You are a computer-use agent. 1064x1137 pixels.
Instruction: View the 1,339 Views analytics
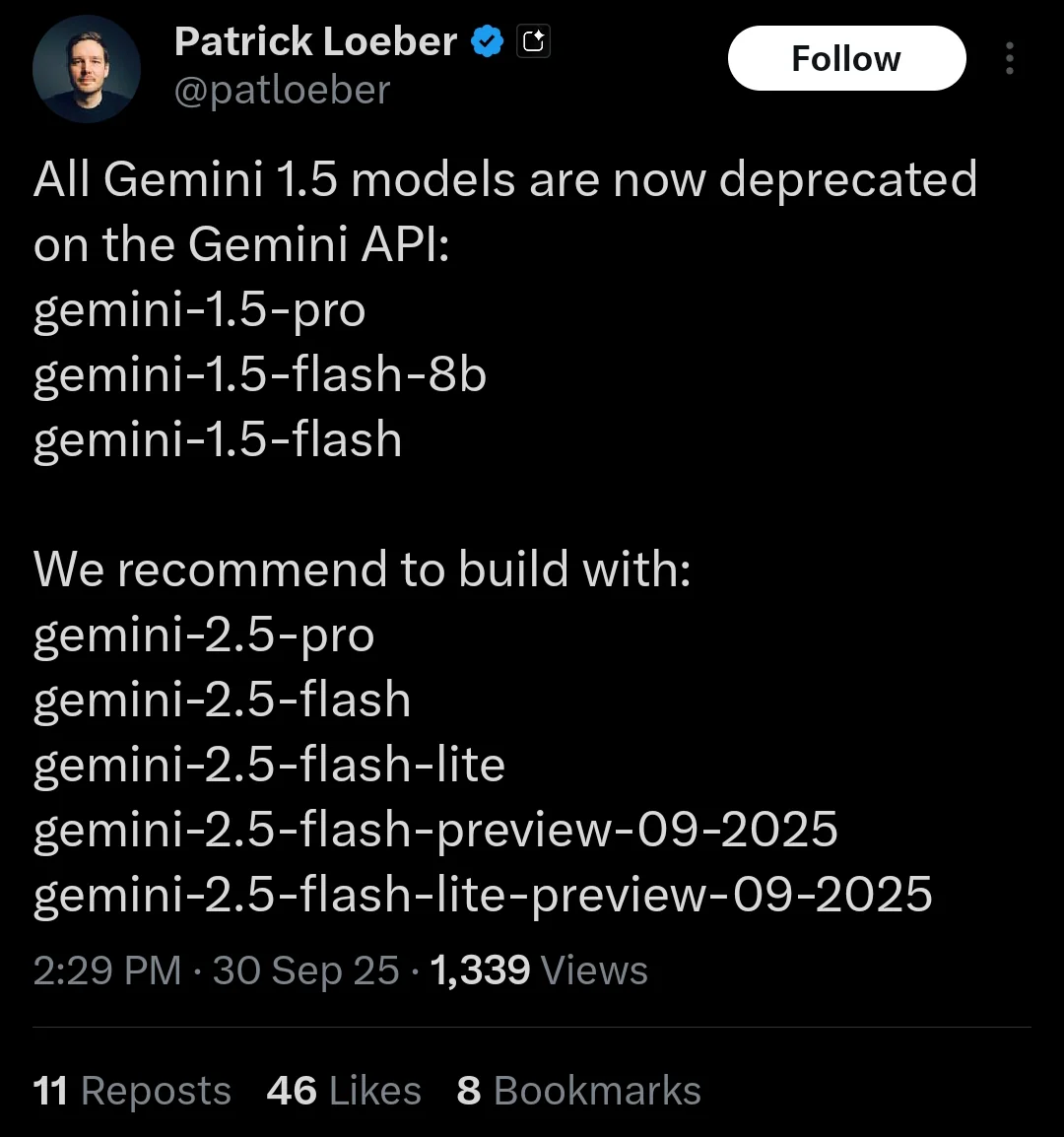(539, 970)
